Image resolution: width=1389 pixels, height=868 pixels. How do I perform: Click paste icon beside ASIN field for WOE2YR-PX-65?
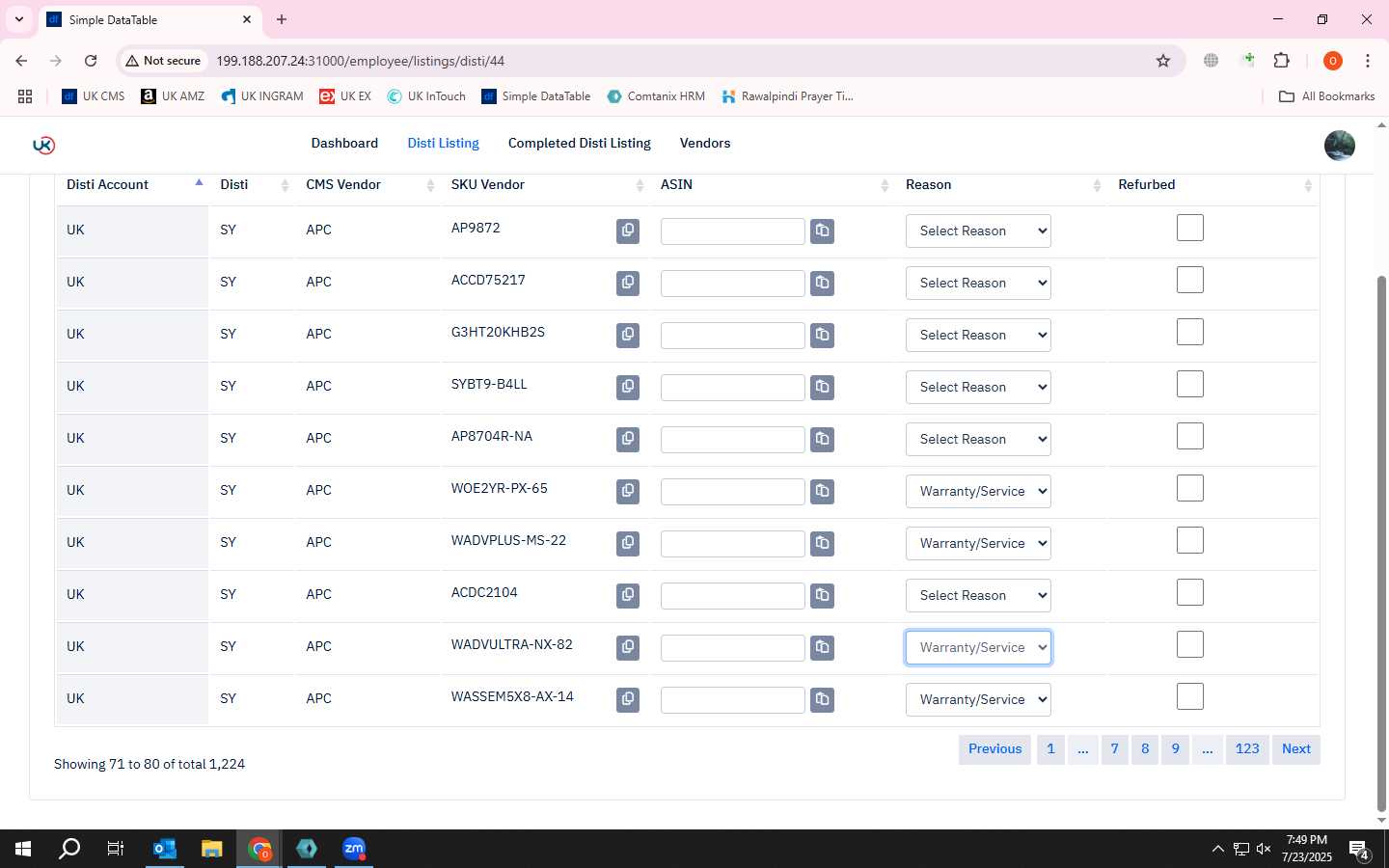[x=822, y=491]
